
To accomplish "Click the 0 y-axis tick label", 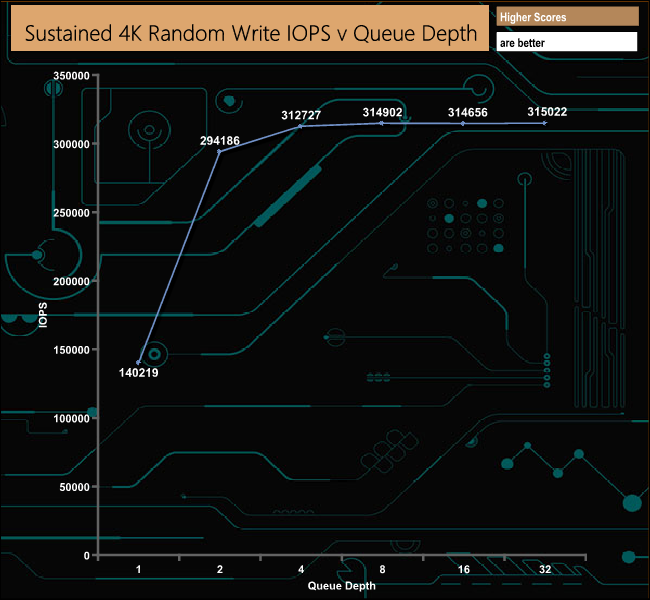I will tap(87, 556).
